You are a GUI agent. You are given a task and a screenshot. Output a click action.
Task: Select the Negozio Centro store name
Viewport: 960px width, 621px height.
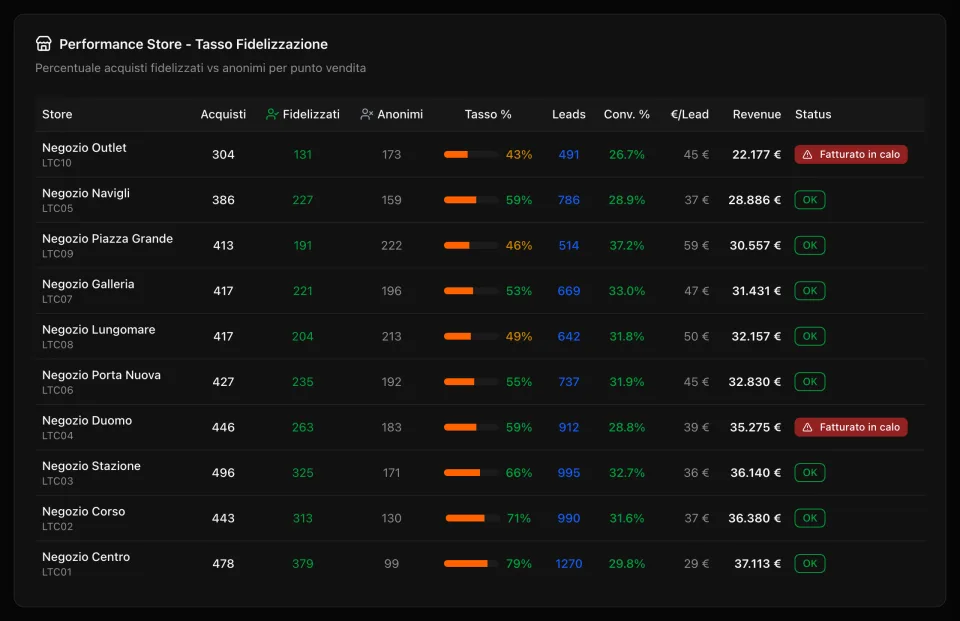(86, 557)
